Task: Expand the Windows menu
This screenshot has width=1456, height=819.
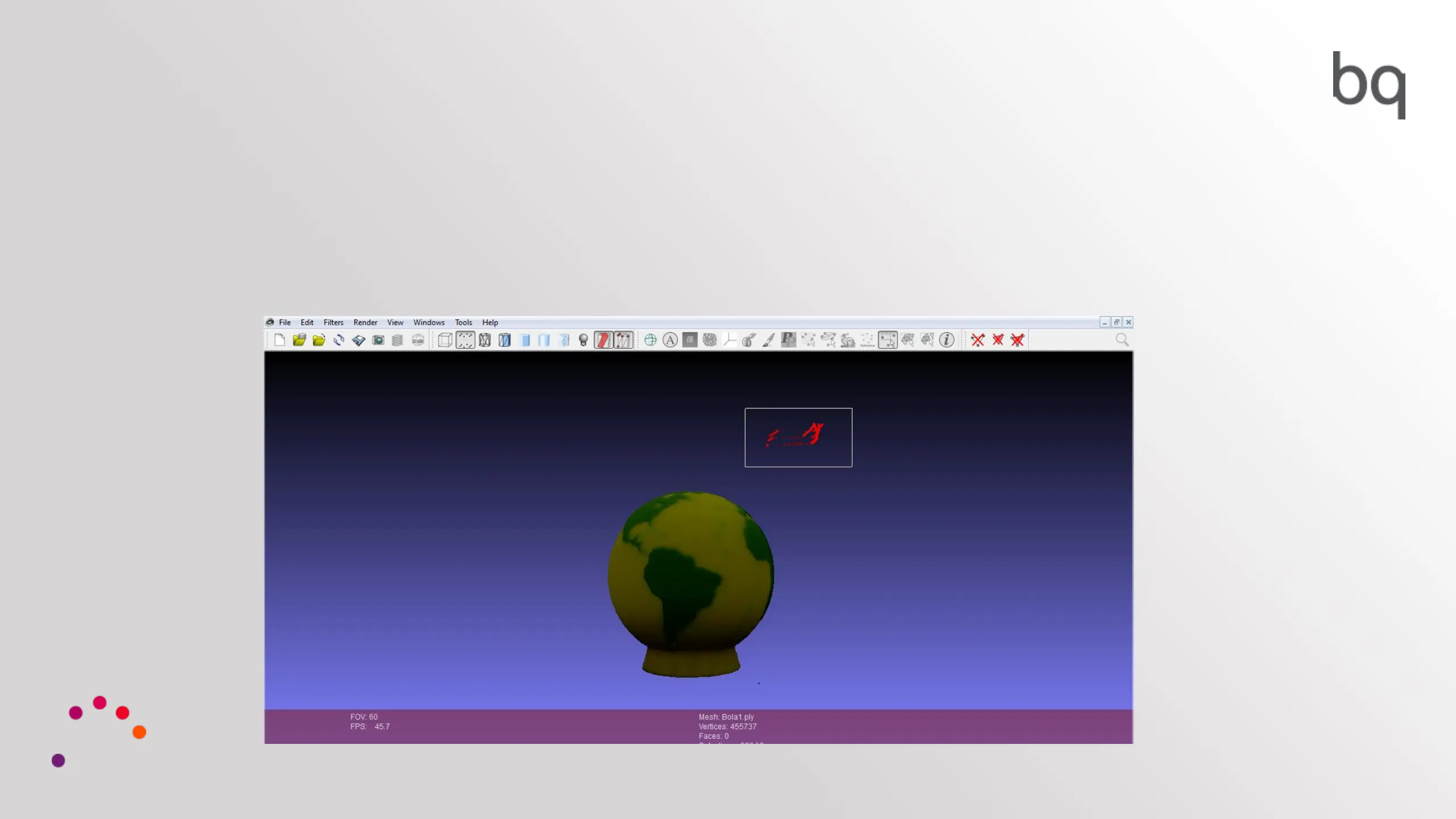Action: 429,322
